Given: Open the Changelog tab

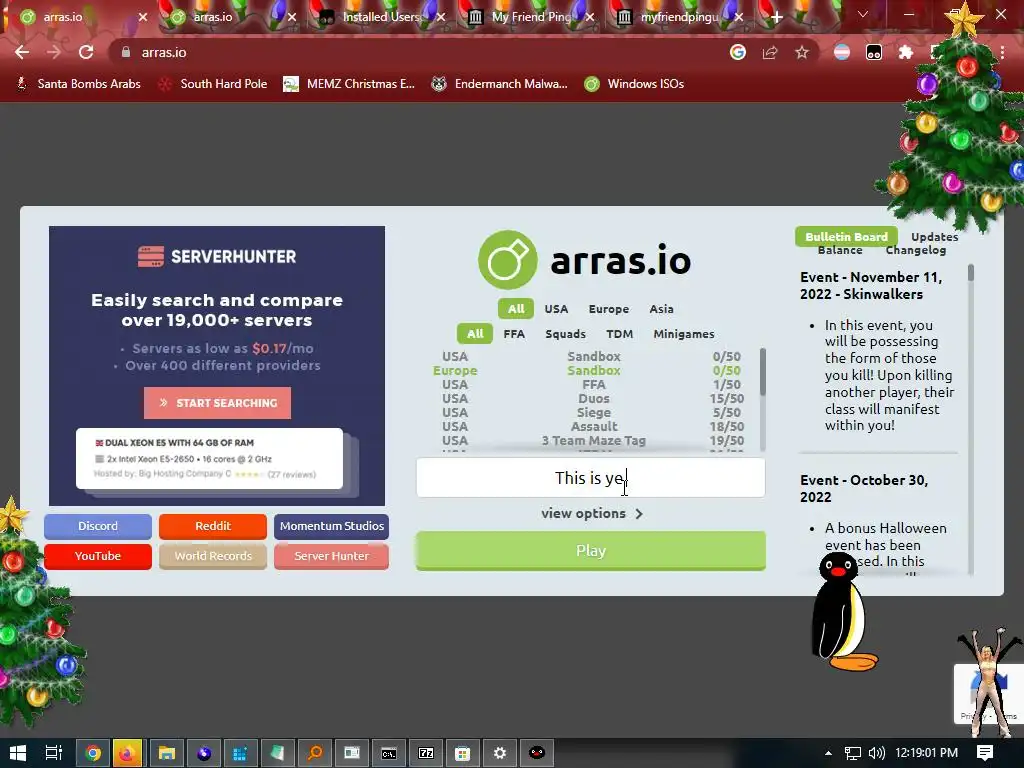Looking at the screenshot, I should coord(916,250).
